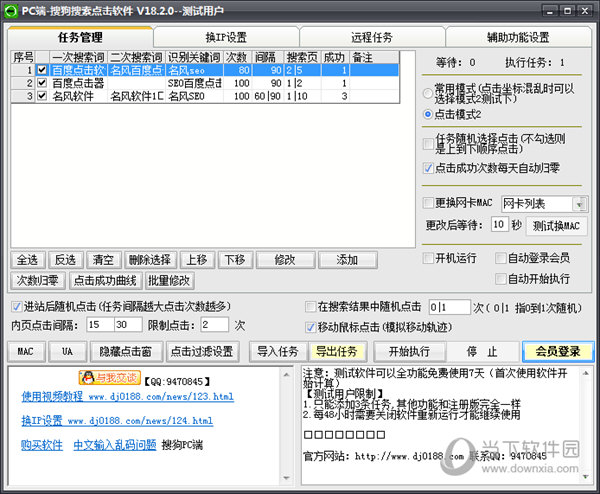Click the 反选 button
The image size is (600, 494).
(x=65, y=260)
